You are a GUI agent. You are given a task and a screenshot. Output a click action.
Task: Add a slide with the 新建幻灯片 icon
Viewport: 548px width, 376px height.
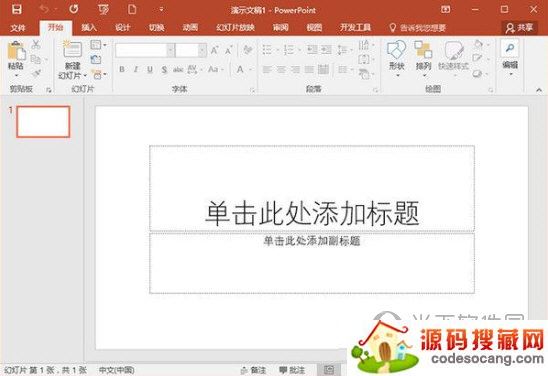(x=72, y=49)
